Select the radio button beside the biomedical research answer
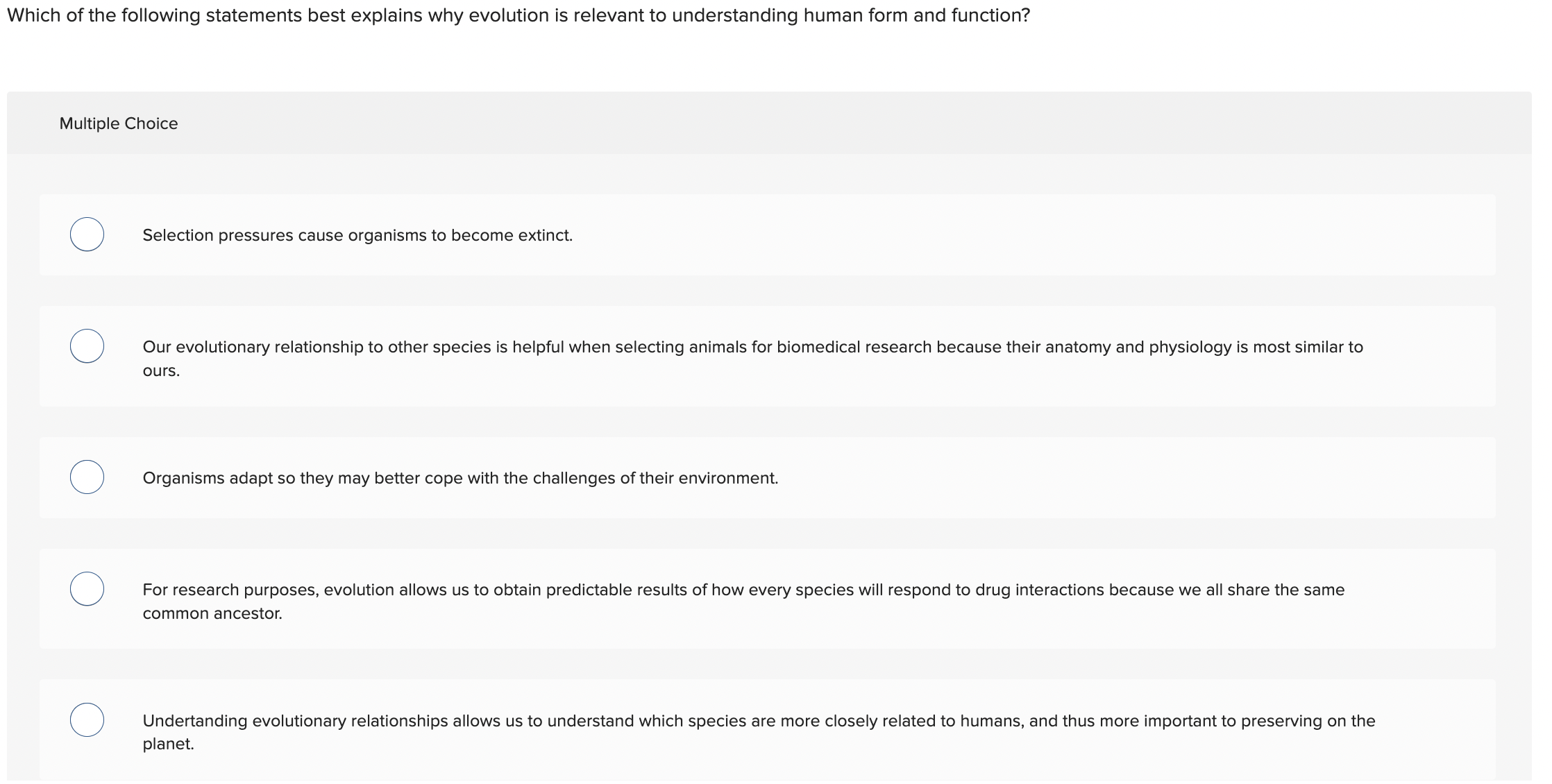This screenshot has width=1552, height=784. pyautogui.click(x=87, y=346)
